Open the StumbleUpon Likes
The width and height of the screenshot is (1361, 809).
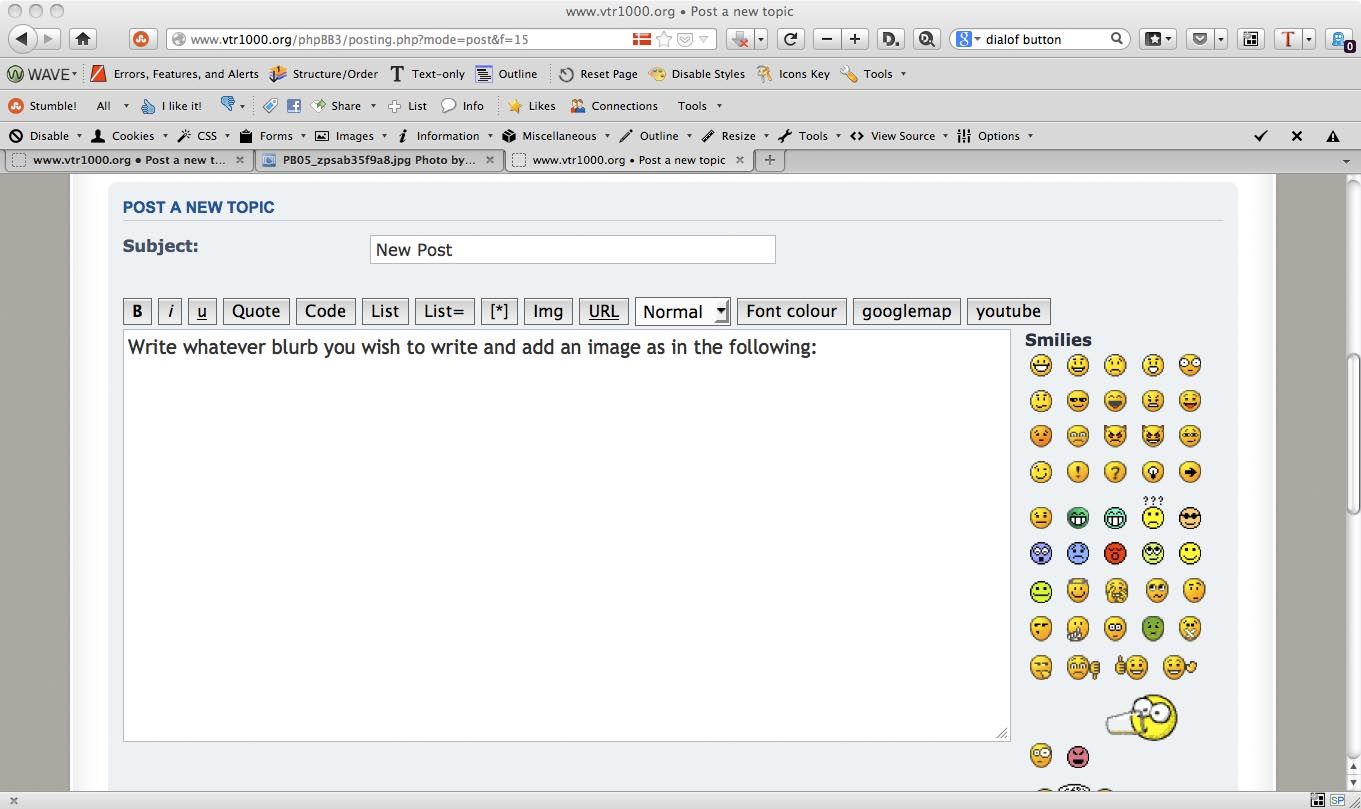[531, 106]
